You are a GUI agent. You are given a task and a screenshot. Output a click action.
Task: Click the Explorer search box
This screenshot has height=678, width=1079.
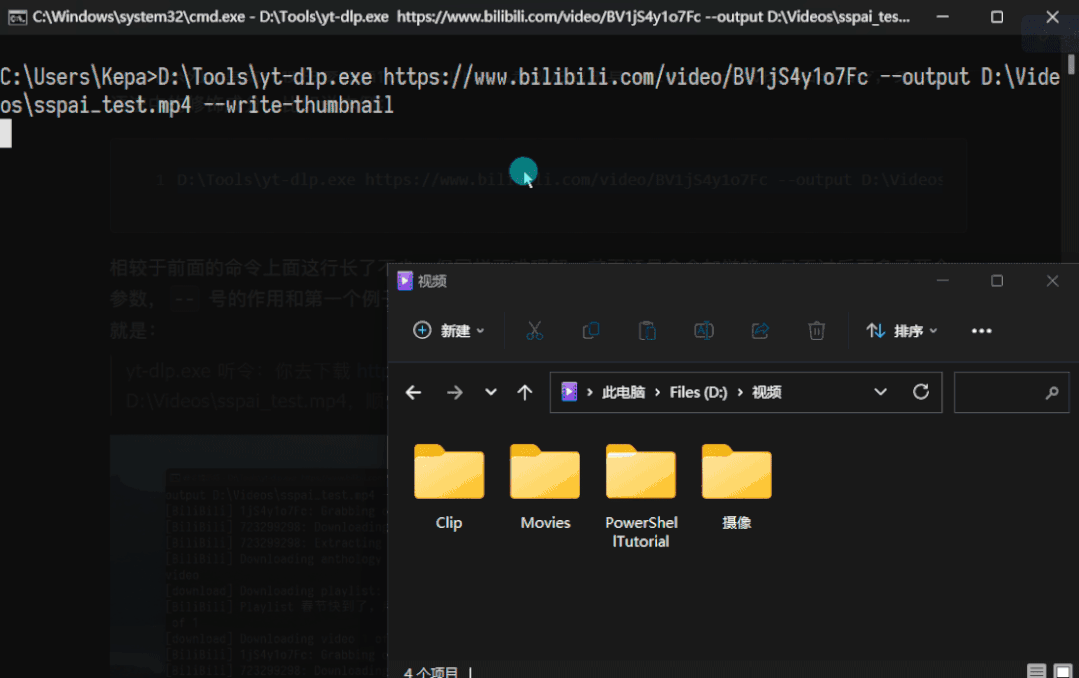tap(1012, 392)
